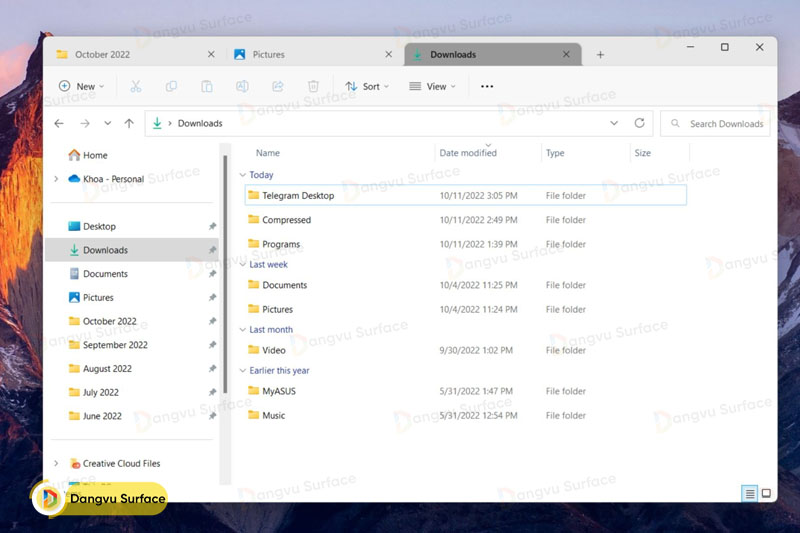Sort by Size column header

(642, 153)
